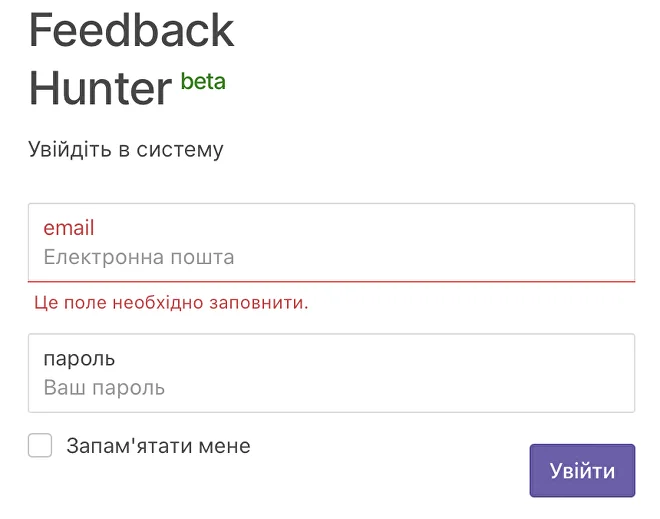This screenshot has height=519, width=660.
Task: Click the red required-field error message
Action: pos(171,302)
